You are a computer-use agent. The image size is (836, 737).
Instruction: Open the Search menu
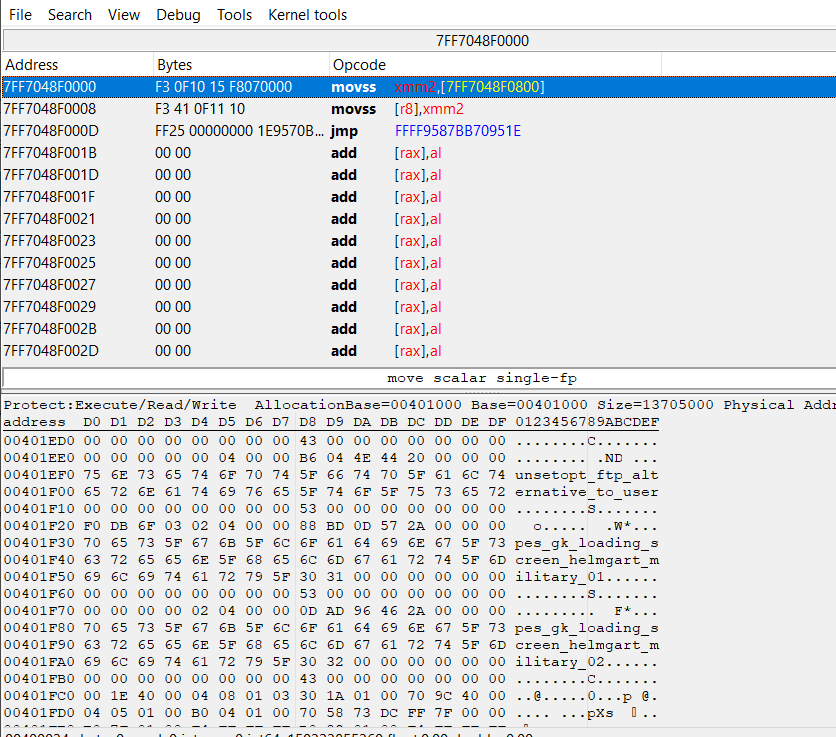pyautogui.click(x=69, y=15)
